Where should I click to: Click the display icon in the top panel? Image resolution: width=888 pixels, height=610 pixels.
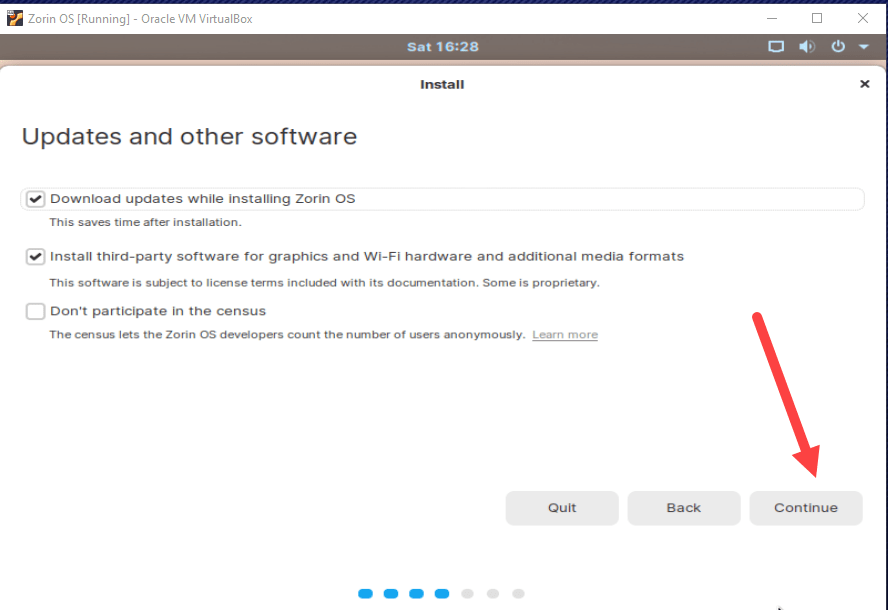click(x=776, y=46)
